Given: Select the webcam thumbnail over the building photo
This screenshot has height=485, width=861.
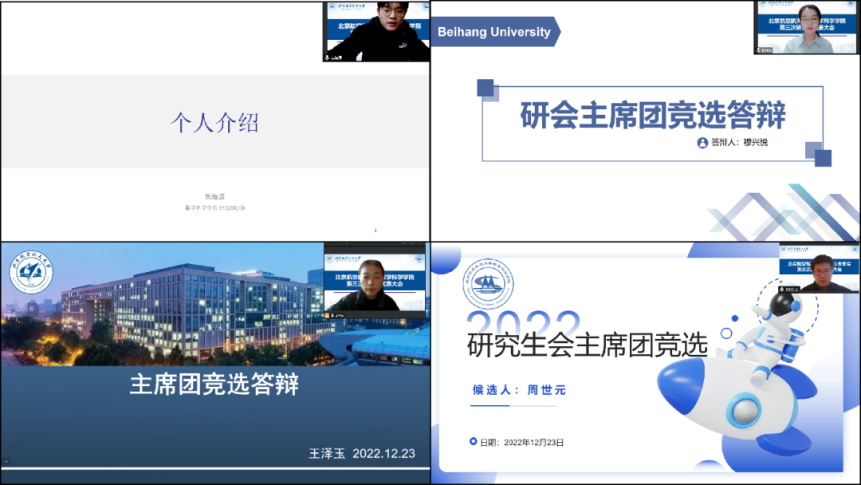Looking at the screenshot, I should [x=374, y=285].
